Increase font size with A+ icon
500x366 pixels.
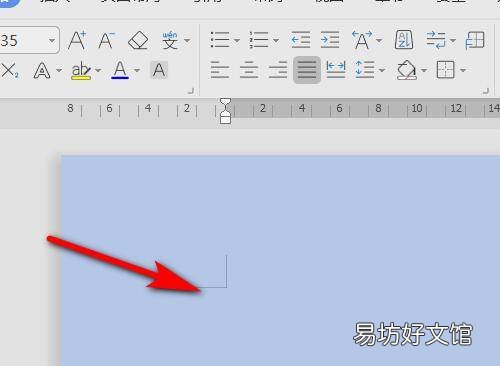[77, 40]
